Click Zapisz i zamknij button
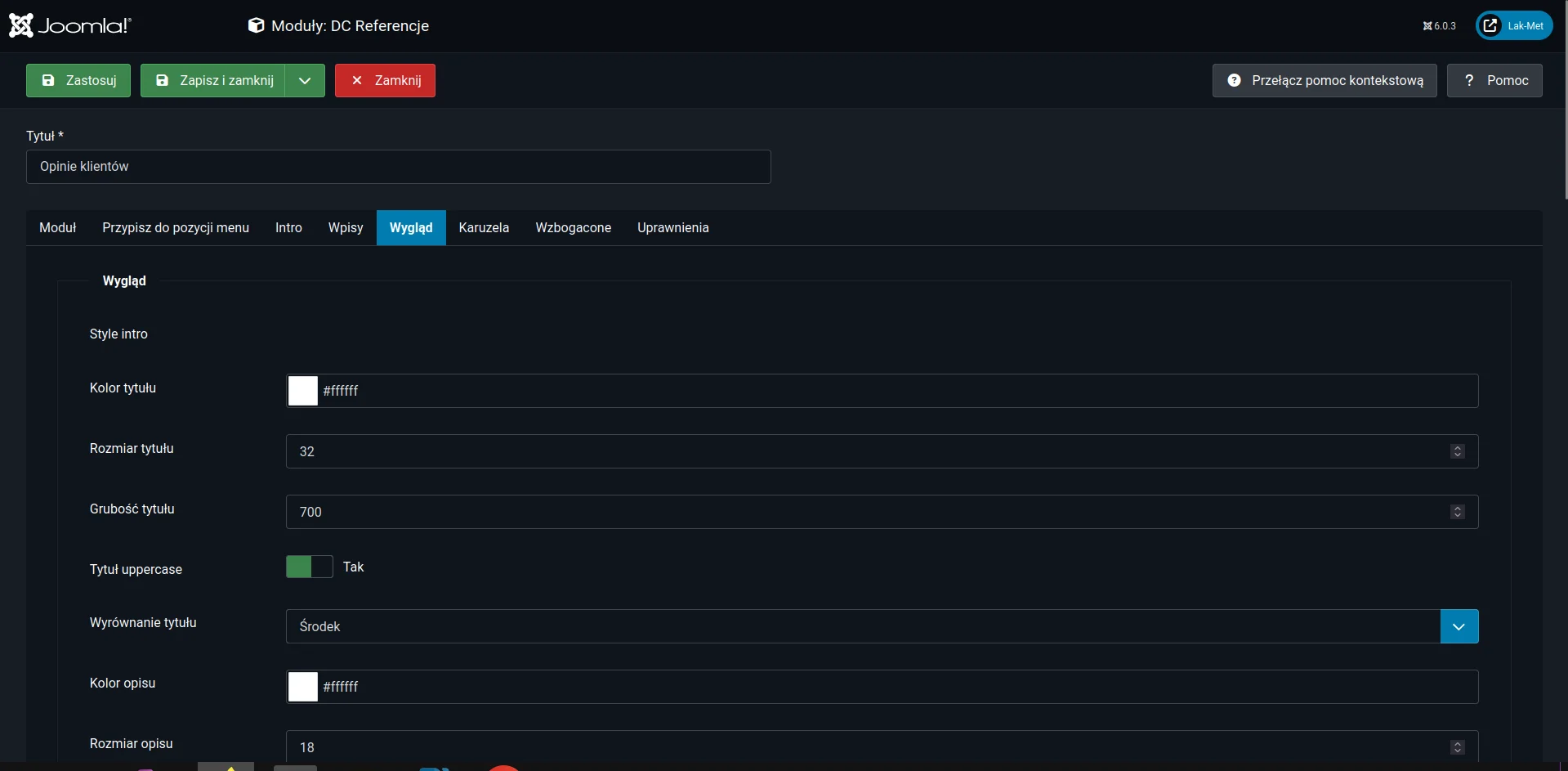The height and width of the screenshot is (771, 1568). point(213,80)
